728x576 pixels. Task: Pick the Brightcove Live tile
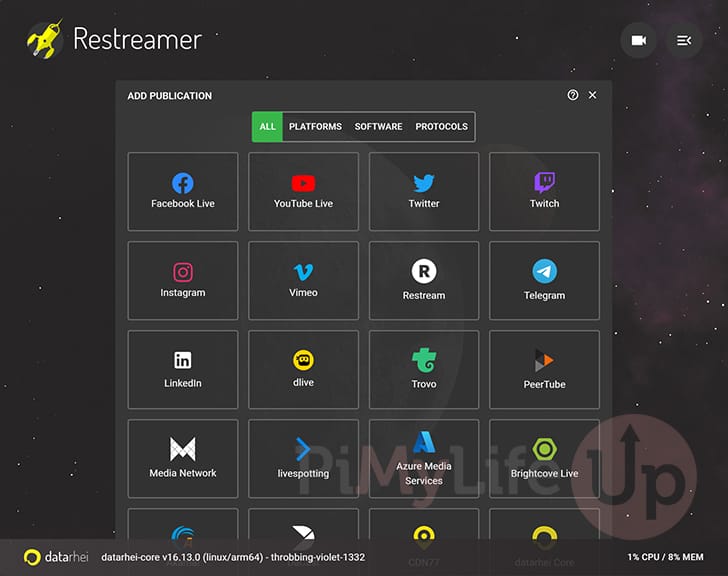[x=544, y=459]
